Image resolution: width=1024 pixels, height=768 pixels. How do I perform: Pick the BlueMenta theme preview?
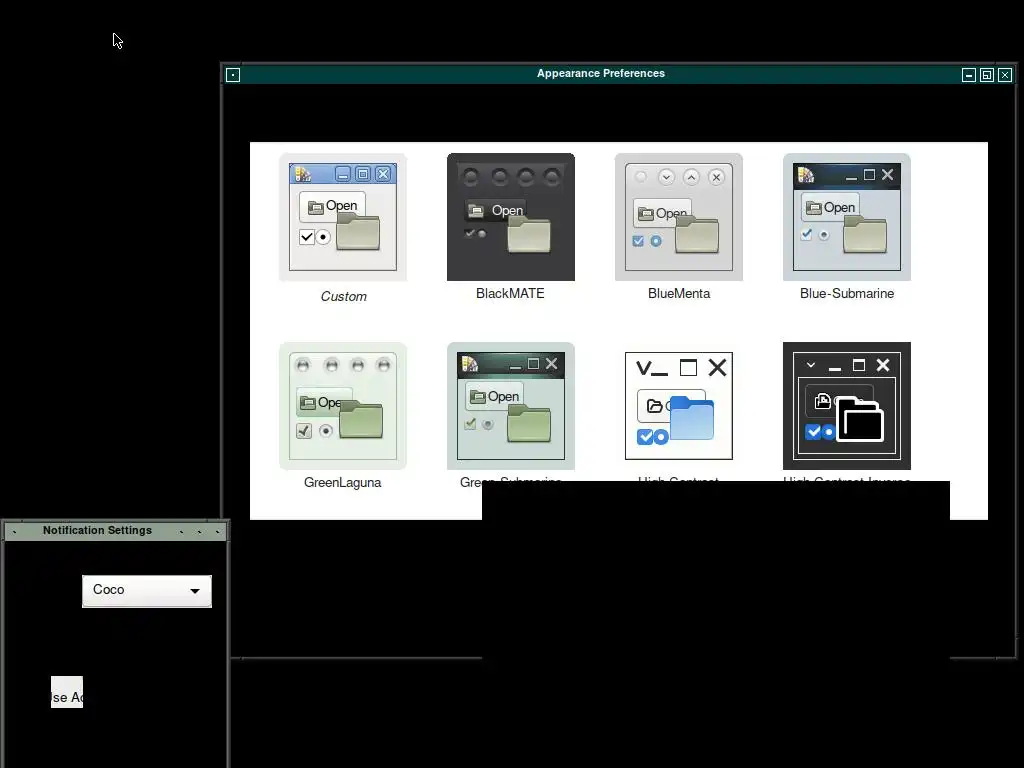pyautogui.click(x=679, y=217)
